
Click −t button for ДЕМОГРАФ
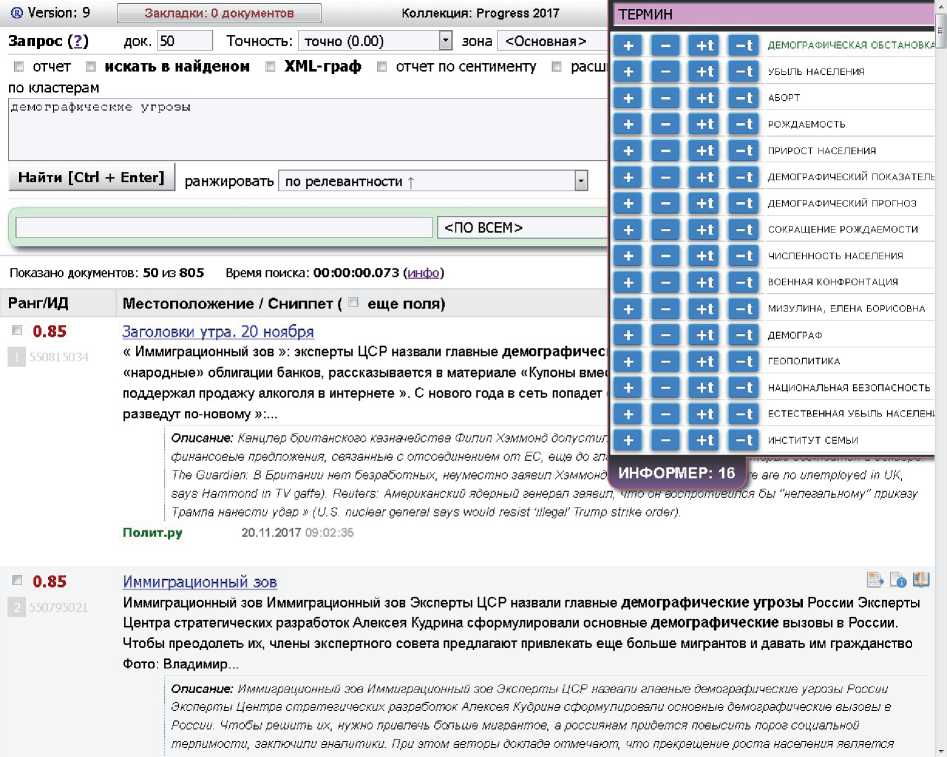[x=743, y=335]
